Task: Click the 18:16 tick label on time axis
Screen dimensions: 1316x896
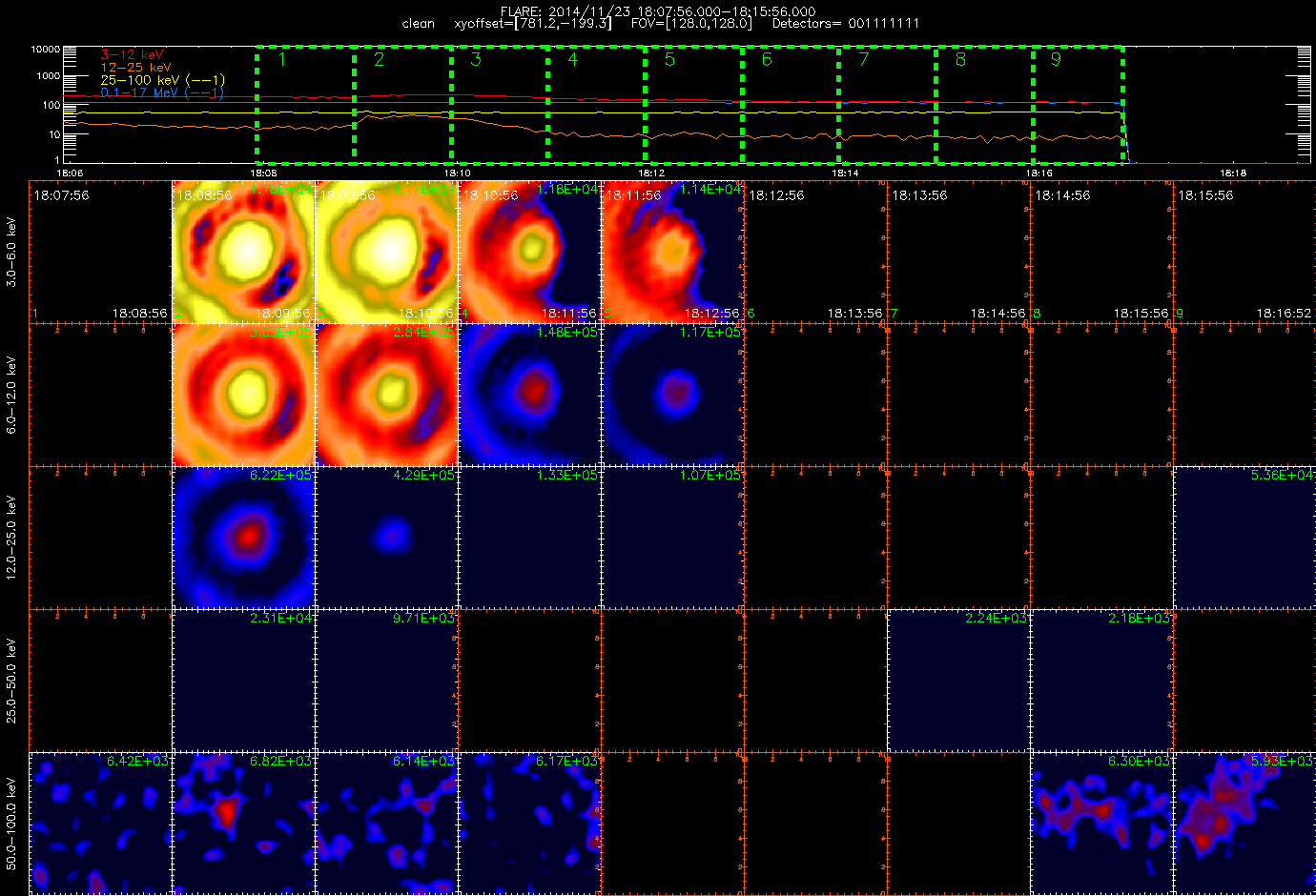Action: (1038, 173)
